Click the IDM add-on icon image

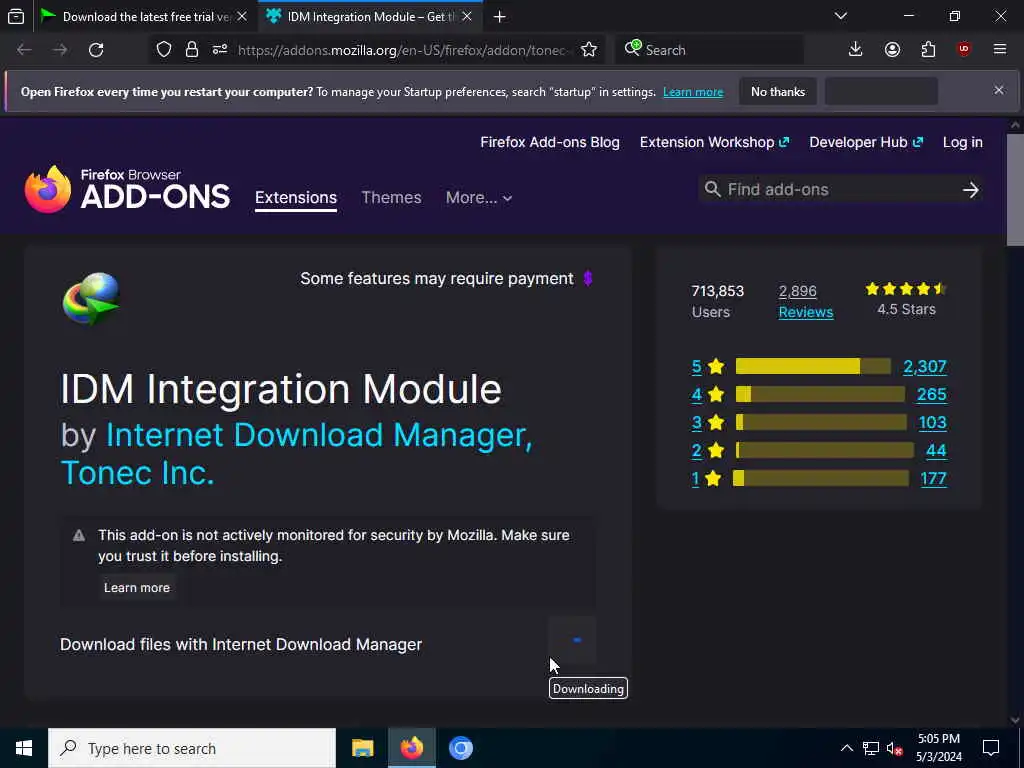pyautogui.click(x=91, y=298)
